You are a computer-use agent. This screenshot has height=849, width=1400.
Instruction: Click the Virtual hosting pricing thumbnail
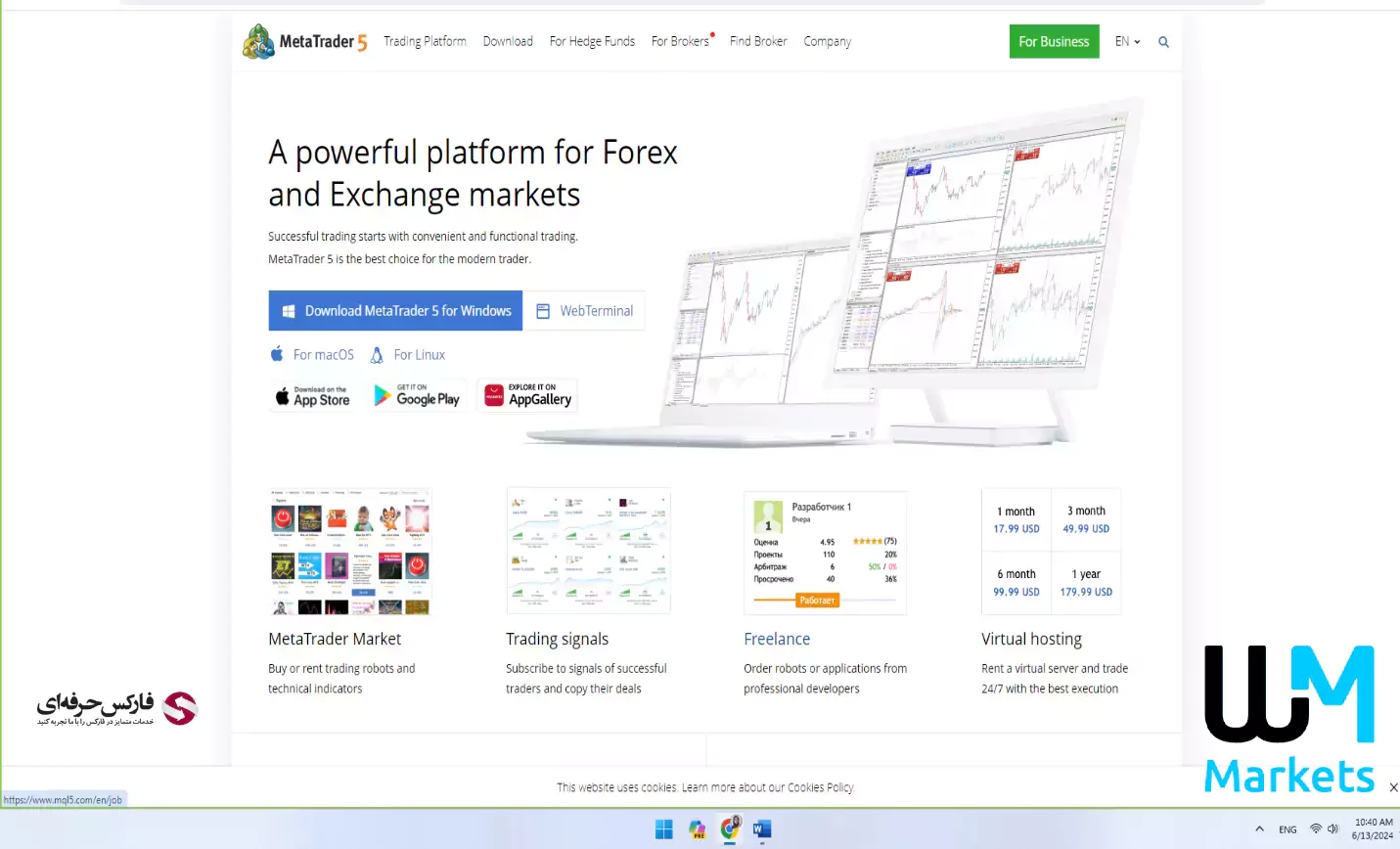tap(1052, 552)
